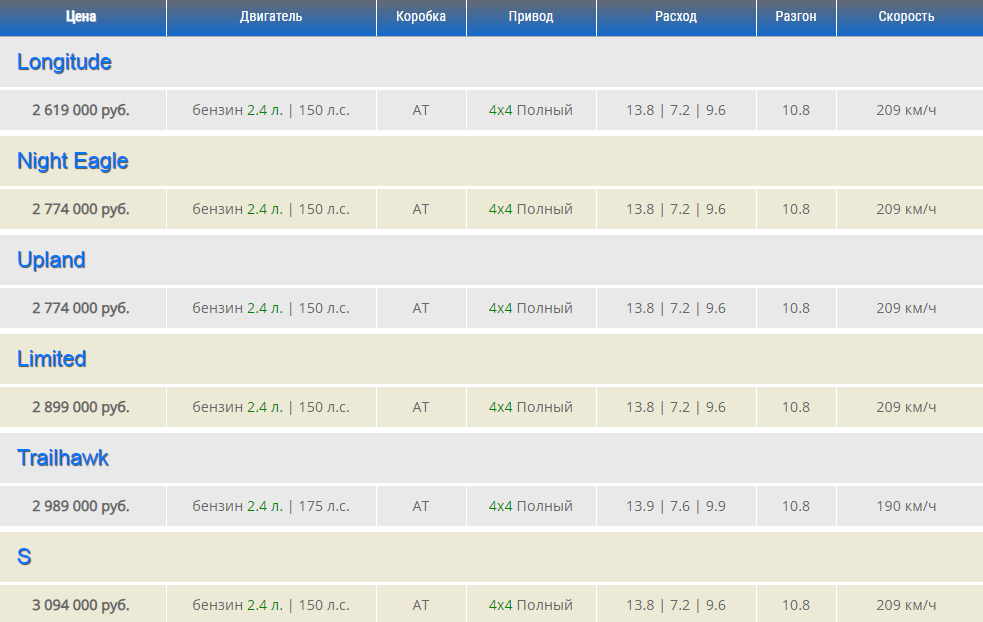The image size is (983, 622).
Task: Click the Цена column header
Action: [x=83, y=17]
